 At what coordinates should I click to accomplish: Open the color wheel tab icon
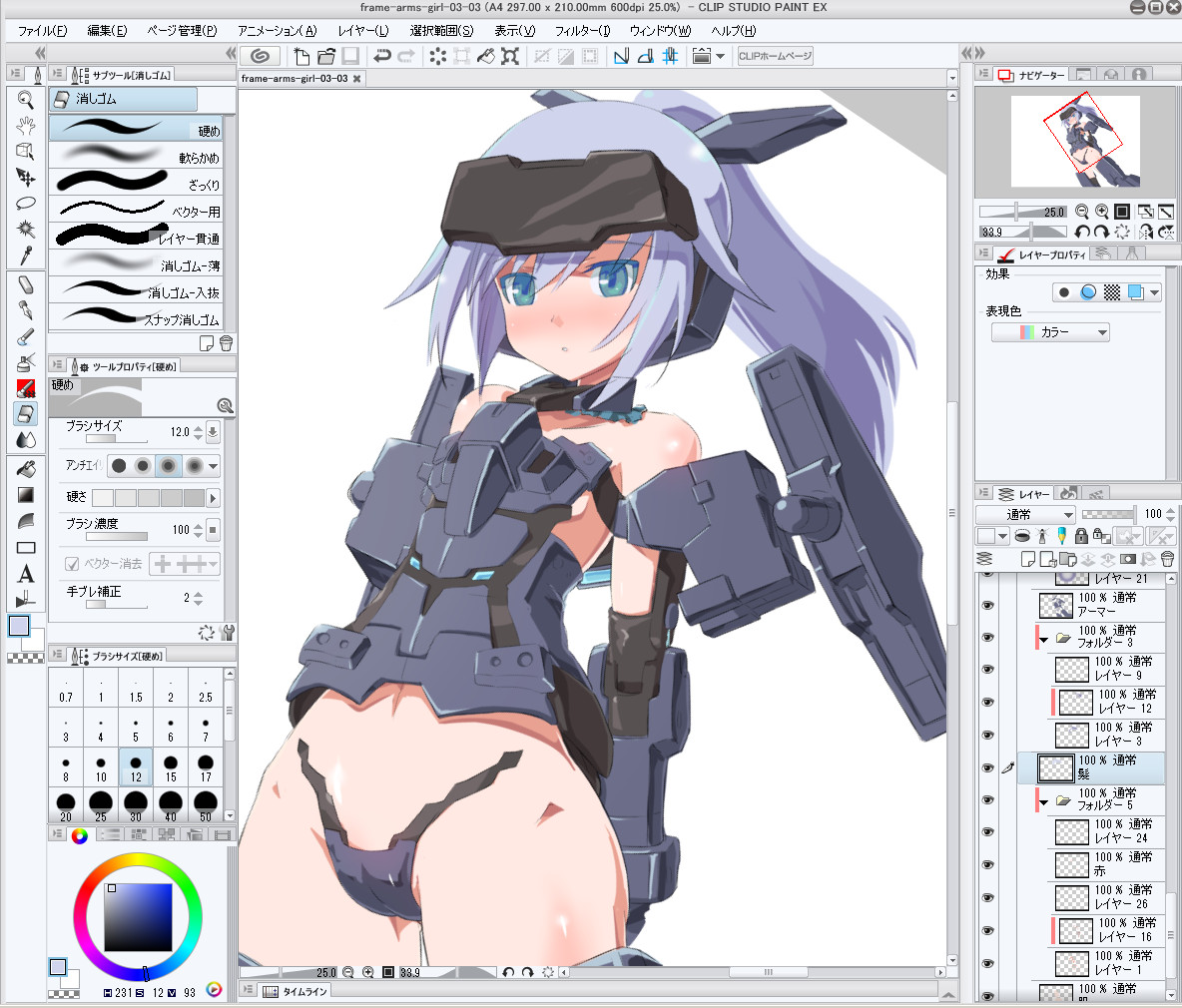click(79, 834)
